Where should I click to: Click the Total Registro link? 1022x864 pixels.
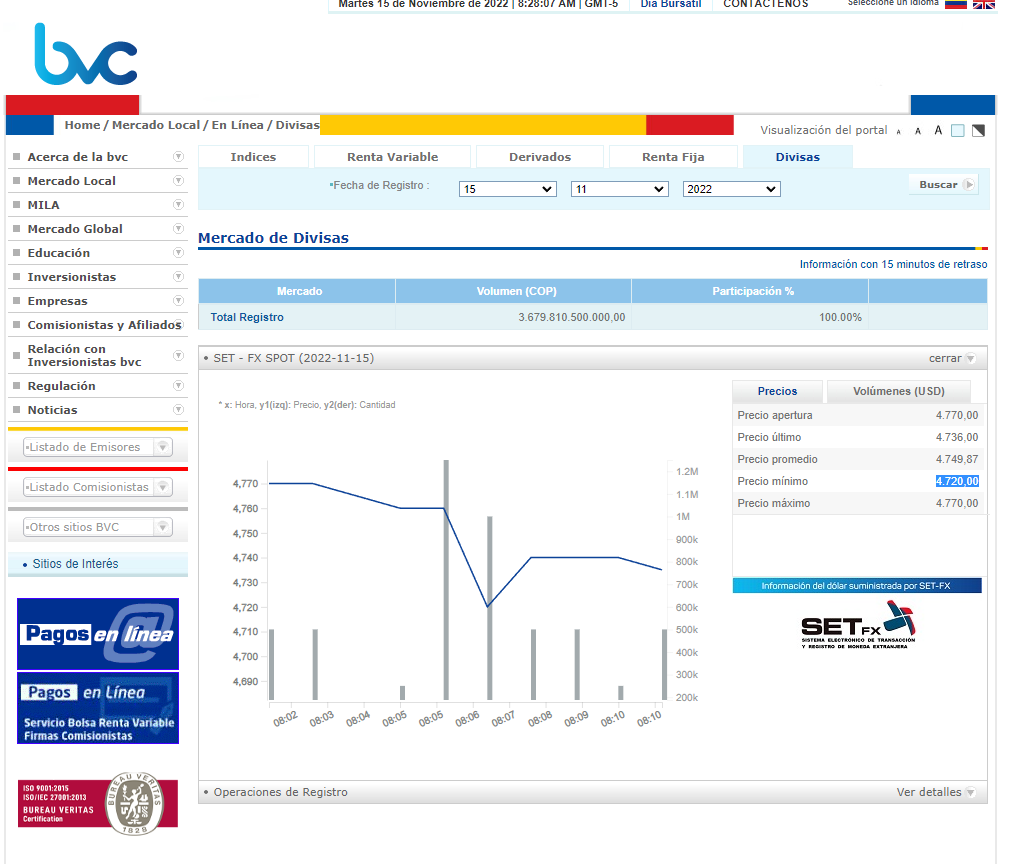[x=247, y=317]
